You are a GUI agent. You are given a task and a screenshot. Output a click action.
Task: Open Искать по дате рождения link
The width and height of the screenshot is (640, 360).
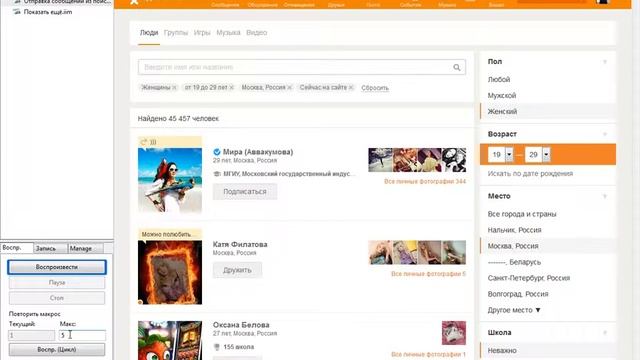pyautogui.click(x=530, y=173)
